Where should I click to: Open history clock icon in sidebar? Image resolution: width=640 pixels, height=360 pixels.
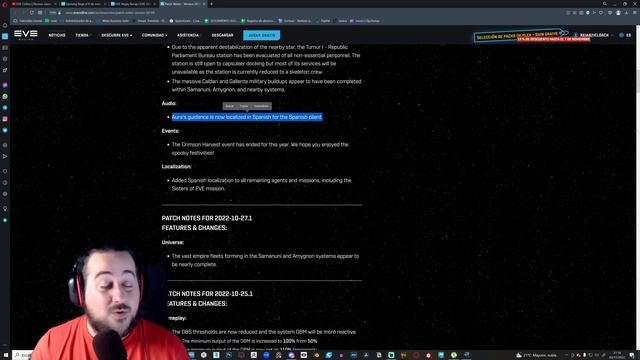point(5,183)
